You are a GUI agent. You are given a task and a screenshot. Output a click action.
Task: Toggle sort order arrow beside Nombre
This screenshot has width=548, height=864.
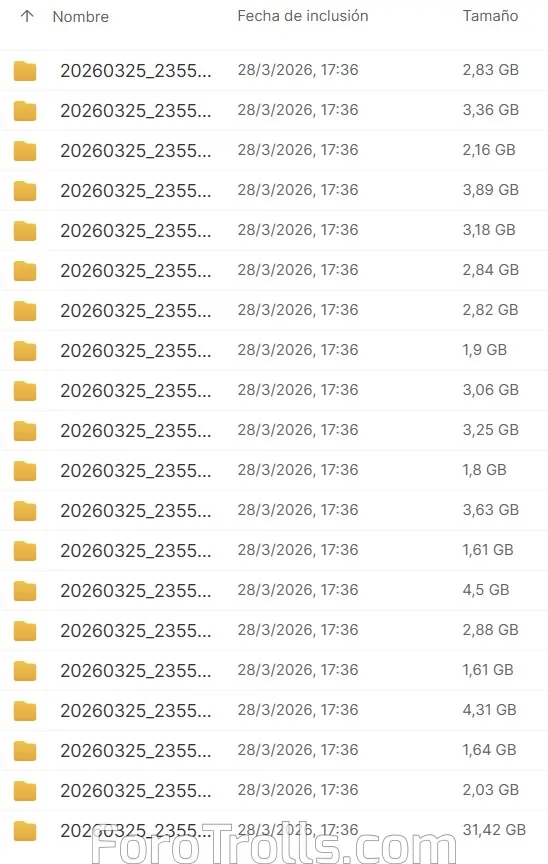click(27, 17)
